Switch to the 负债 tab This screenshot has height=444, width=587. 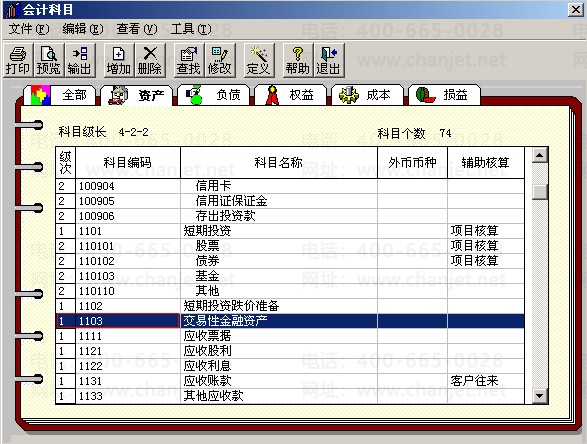tap(214, 95)
